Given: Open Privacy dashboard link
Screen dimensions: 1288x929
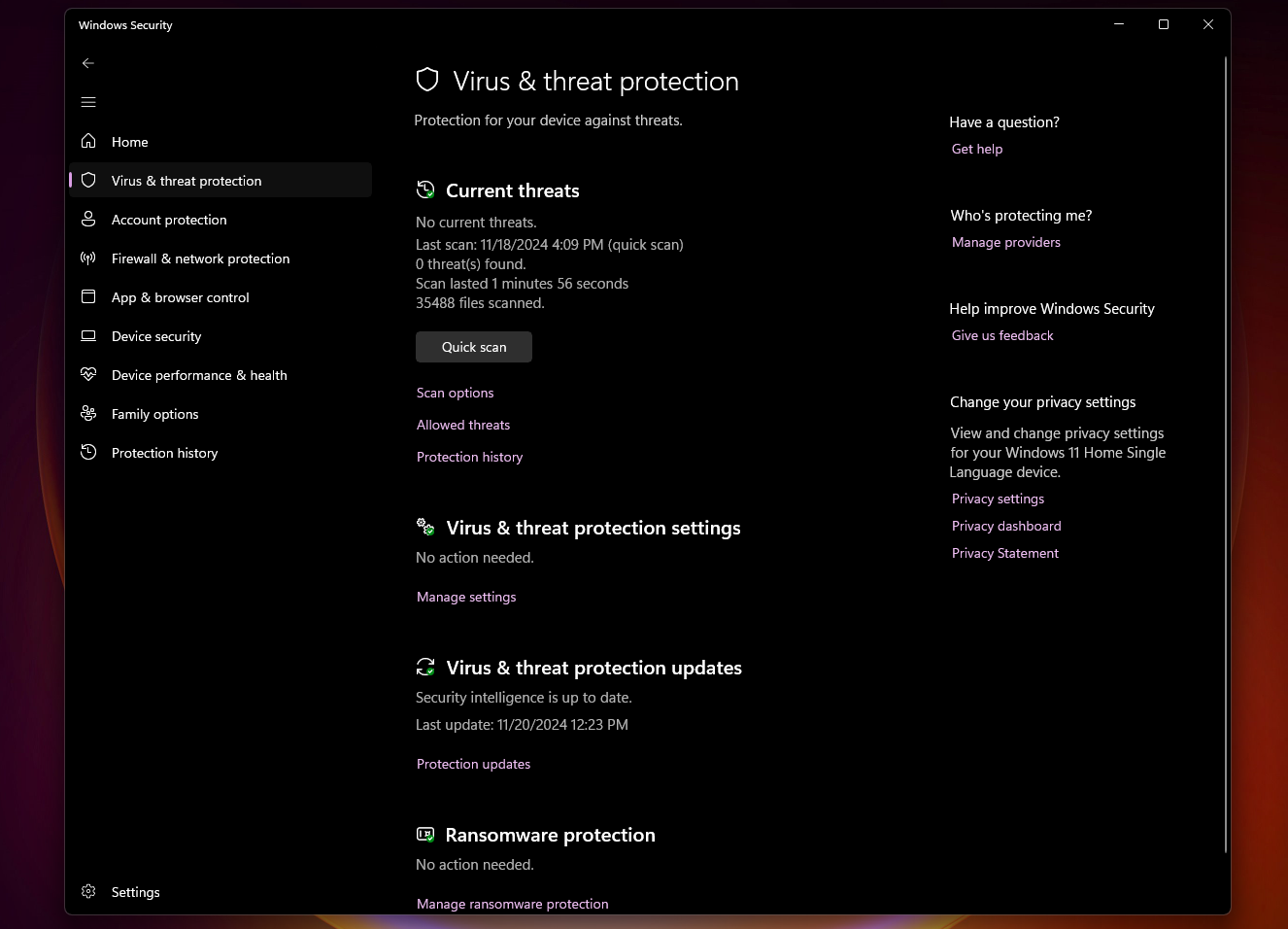Looking at the screenshot, I should (1006, 526).
